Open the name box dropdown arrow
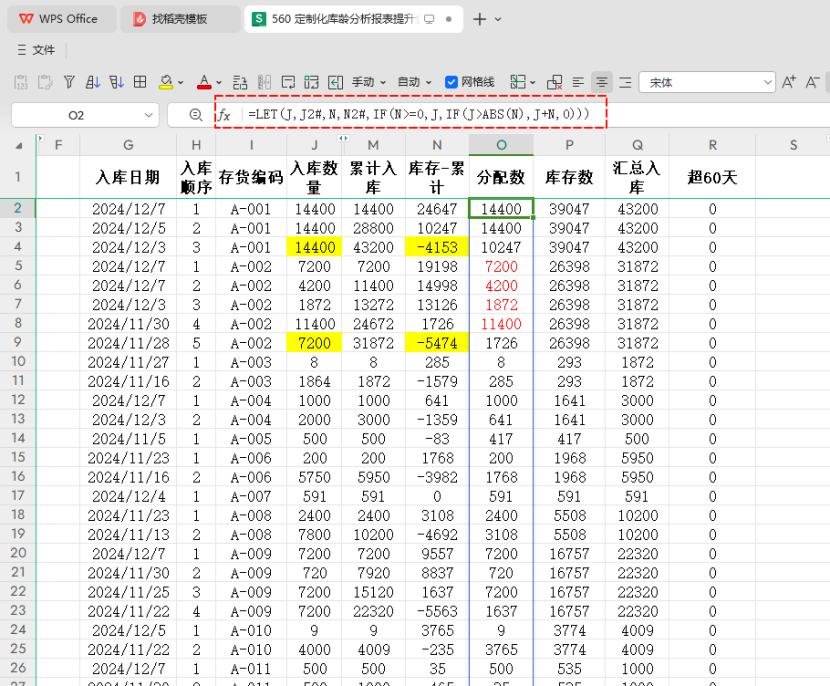This screenshot has height=686, width=830. [x=149, y=115]
